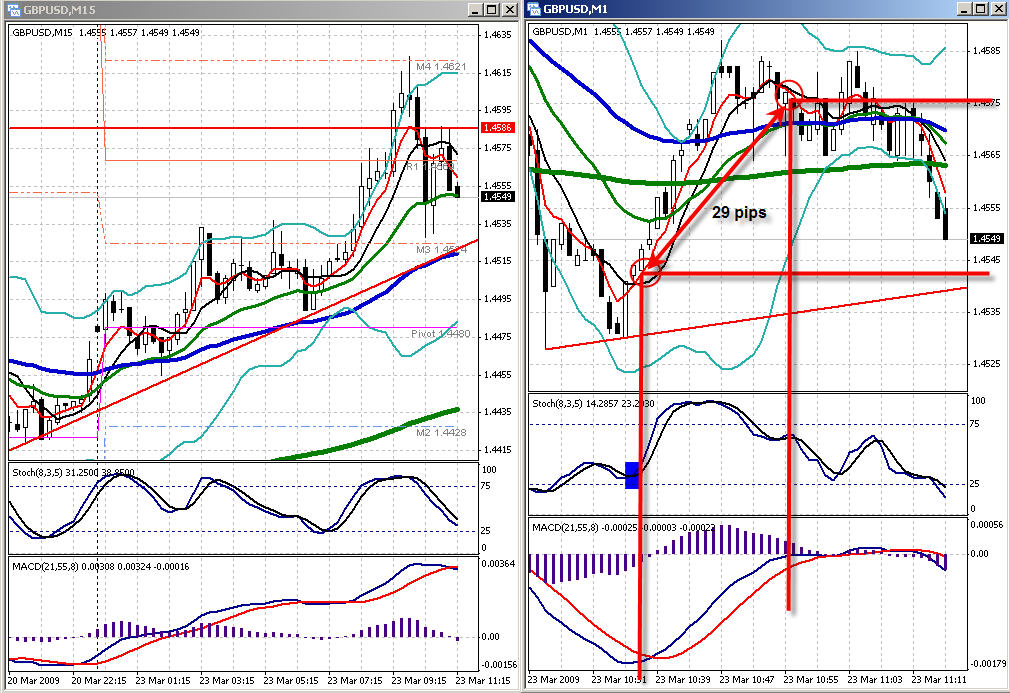Click the red 1.4586 price label

497,128
